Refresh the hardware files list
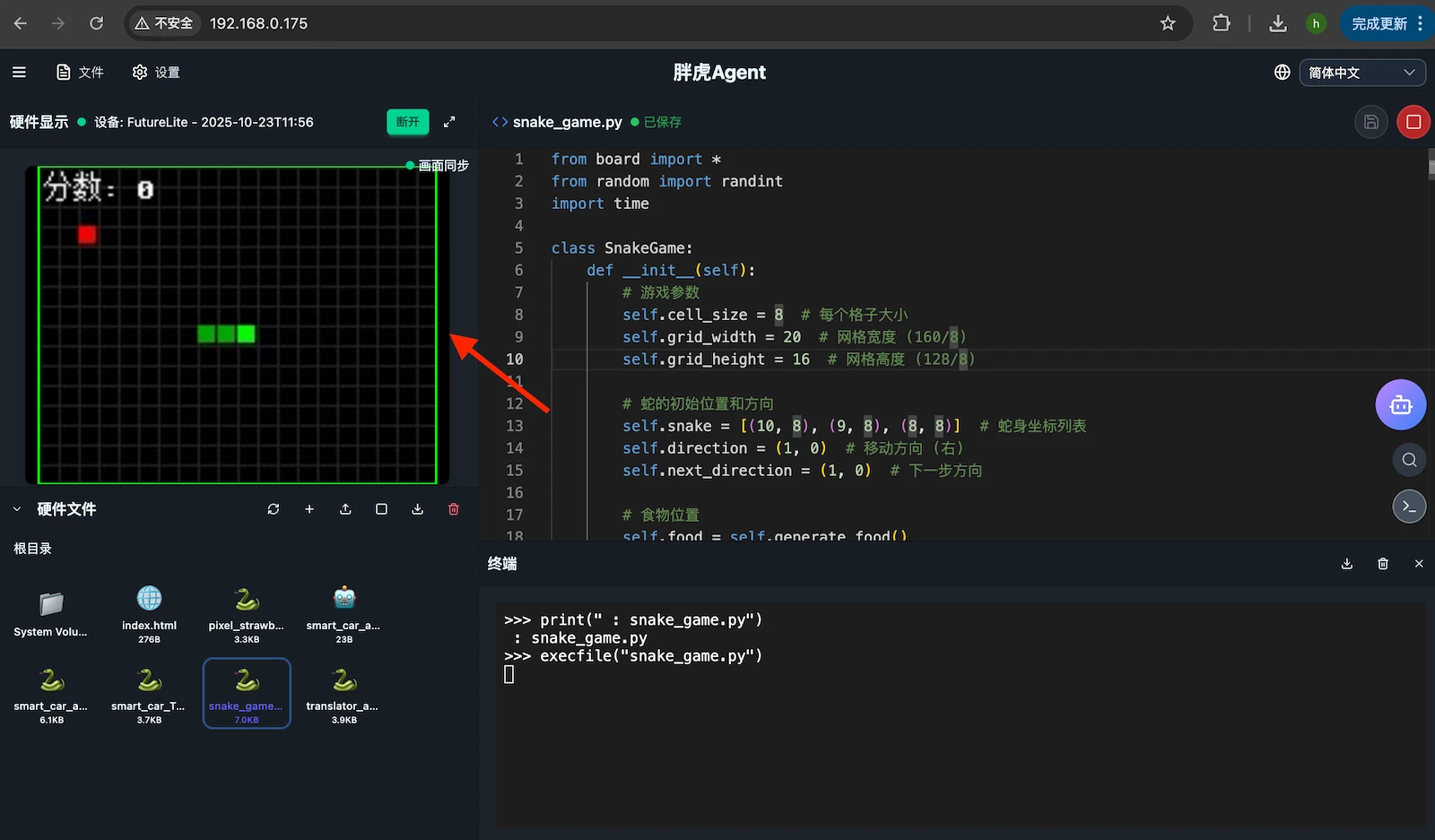This screenshot has width=1435, height=840. tap(274, 509)
